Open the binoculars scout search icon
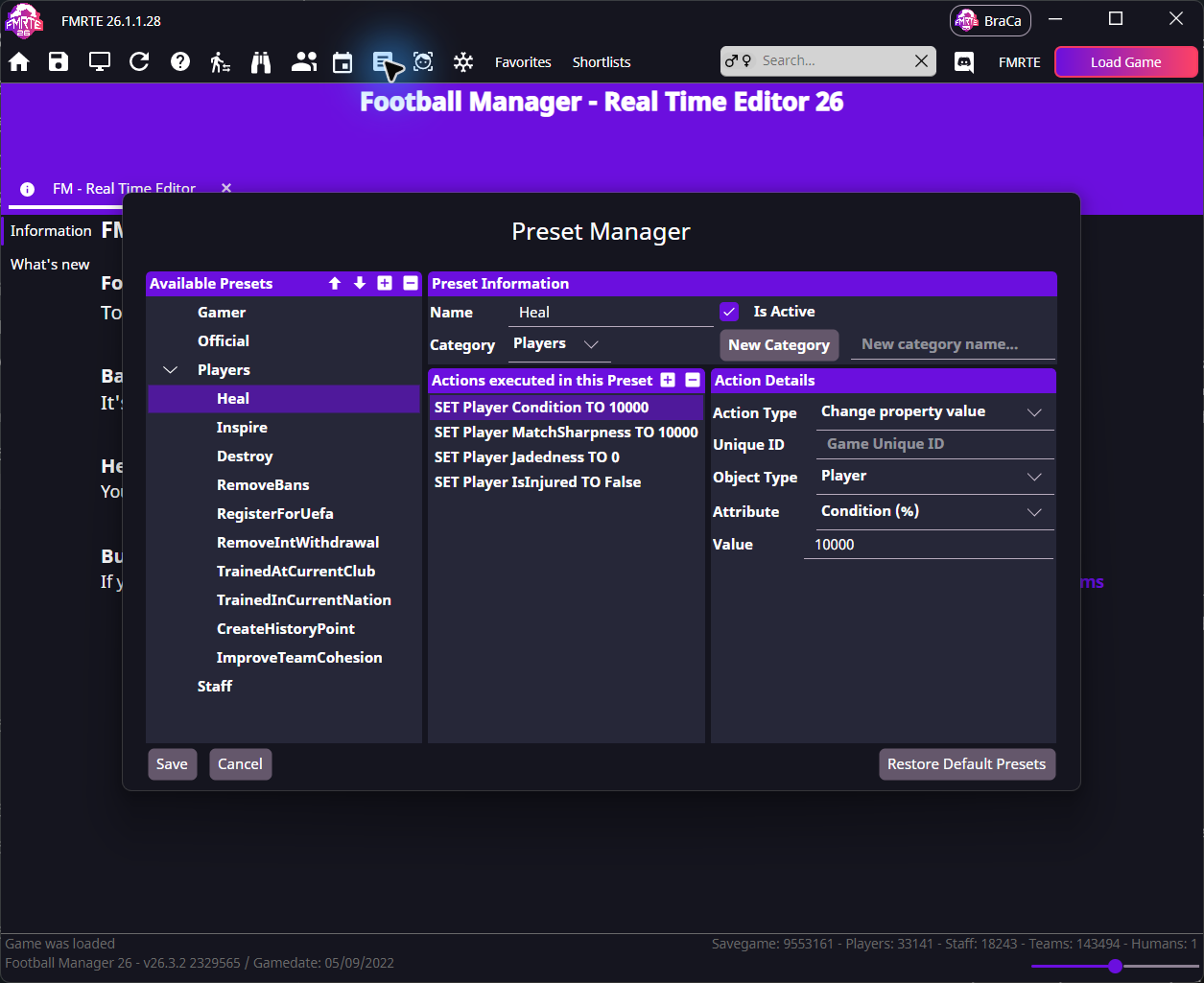This screenshot has width=1204, height=983. (261, 62)
